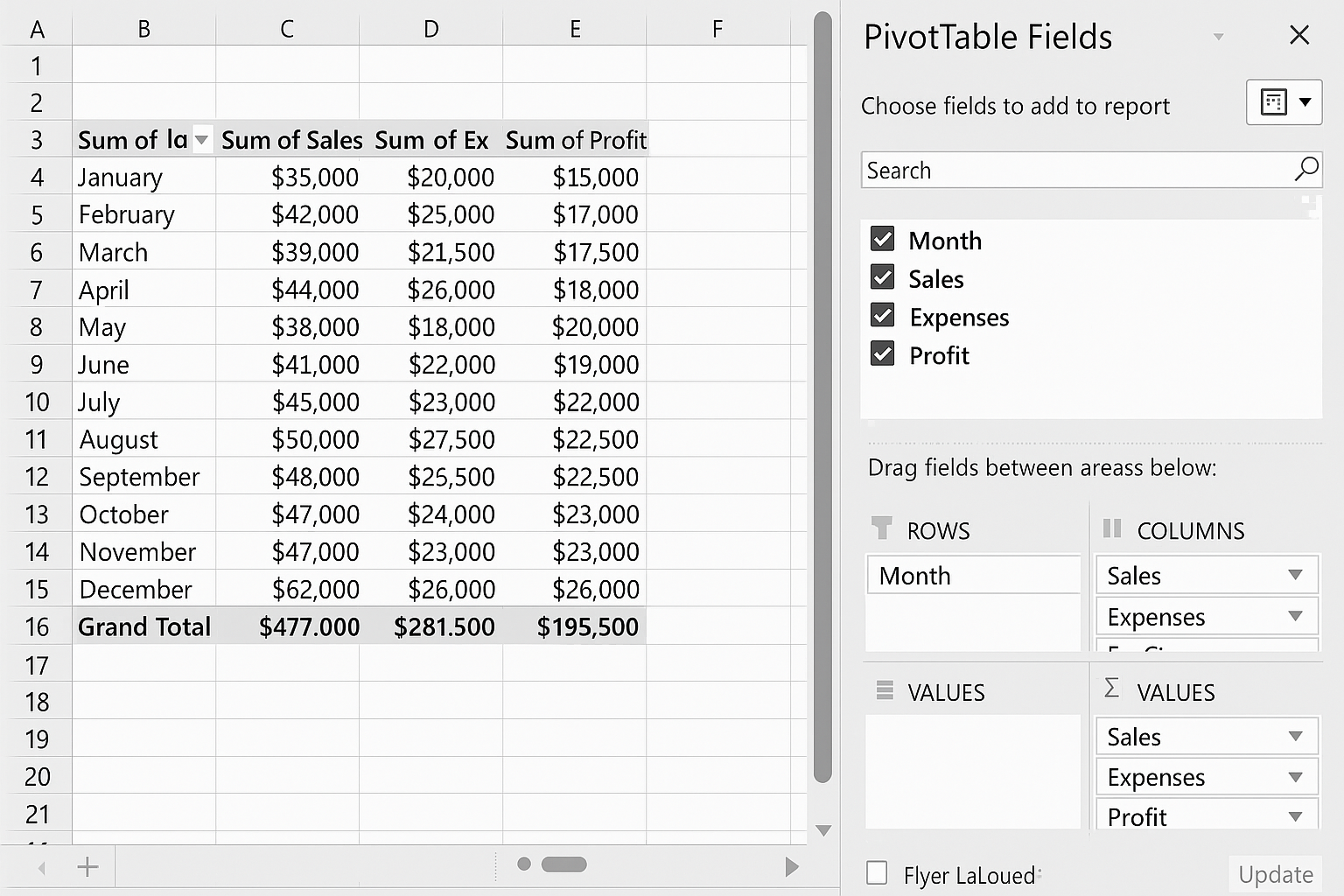Click the Update button
This screenshot has width=1344, height=896.
(x=1275, y=874)
